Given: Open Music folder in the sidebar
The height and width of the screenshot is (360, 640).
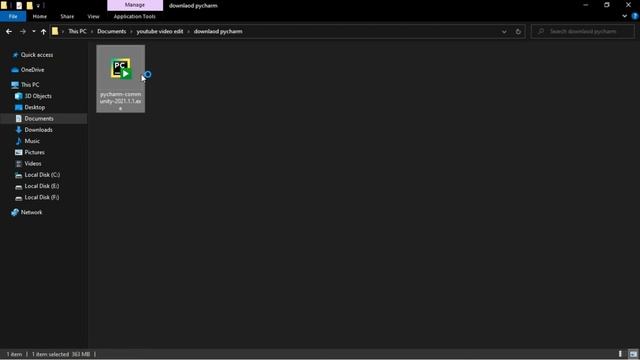Looking at the screenshot, I should (32, 141).
